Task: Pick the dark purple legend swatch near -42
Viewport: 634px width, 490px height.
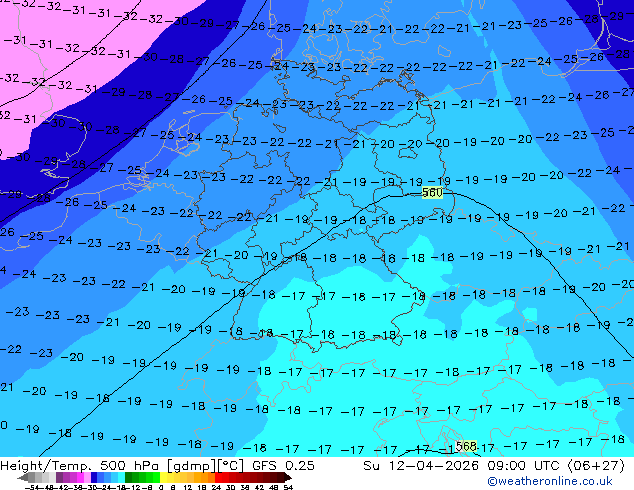Action: [x=59, y=477]
